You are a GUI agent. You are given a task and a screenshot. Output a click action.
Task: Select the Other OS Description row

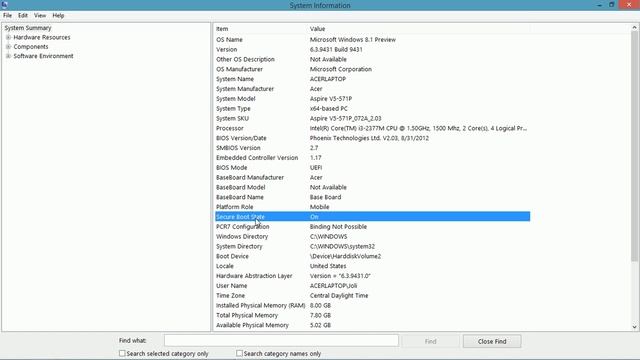click(372, 59)
